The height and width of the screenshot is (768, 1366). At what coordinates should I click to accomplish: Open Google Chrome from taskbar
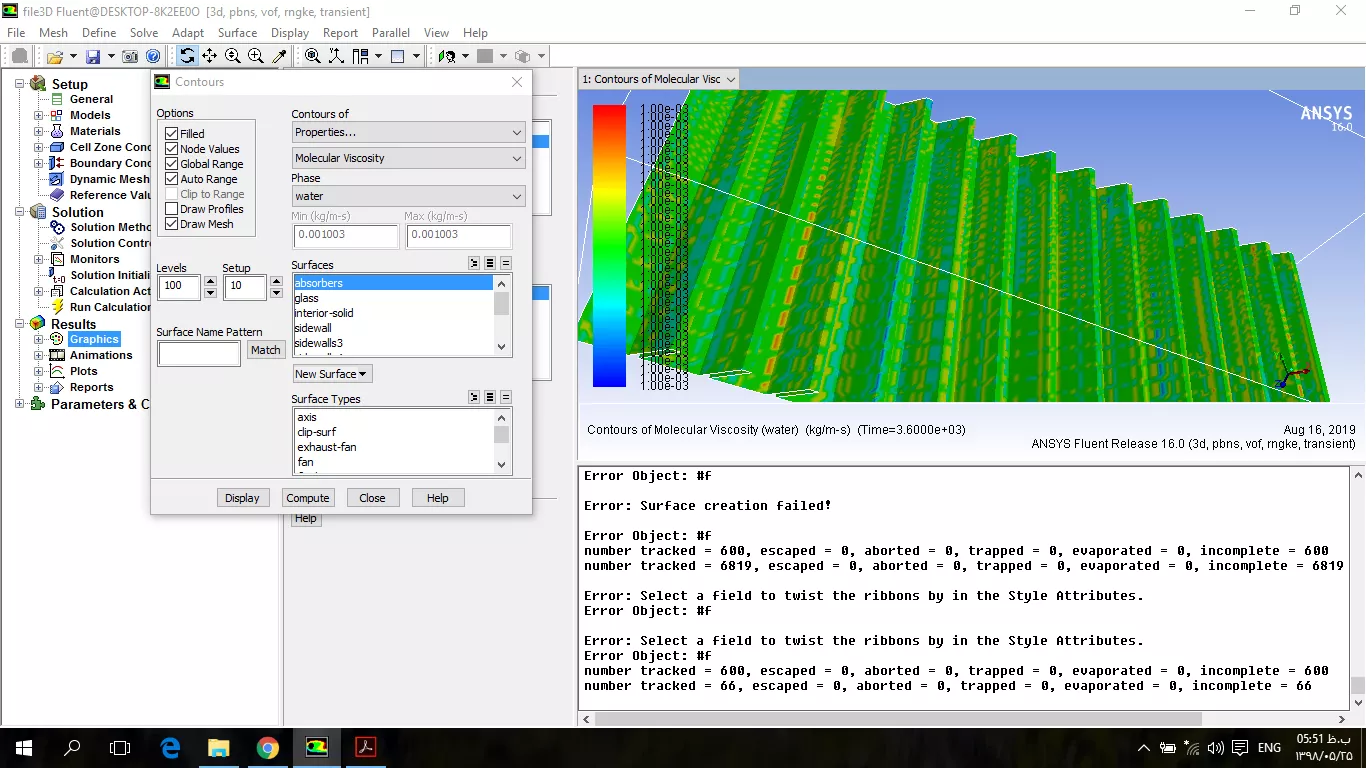click(267, 747)
